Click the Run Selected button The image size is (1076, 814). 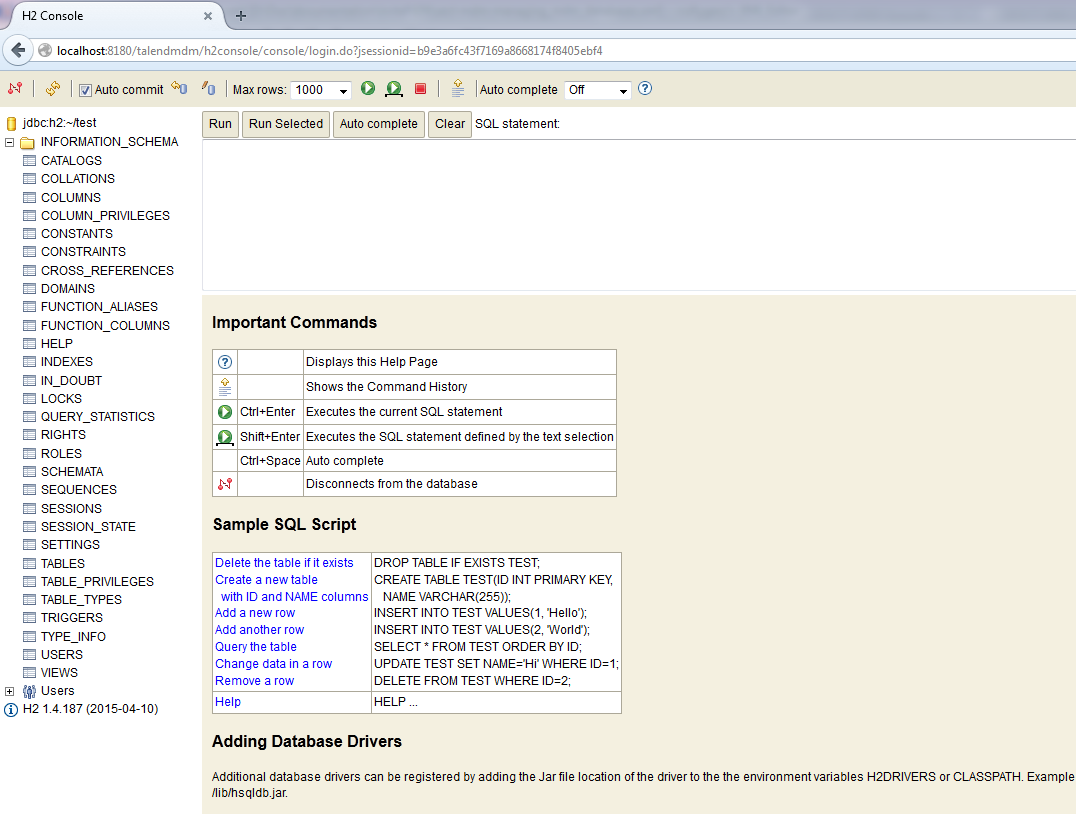[286, 124]
